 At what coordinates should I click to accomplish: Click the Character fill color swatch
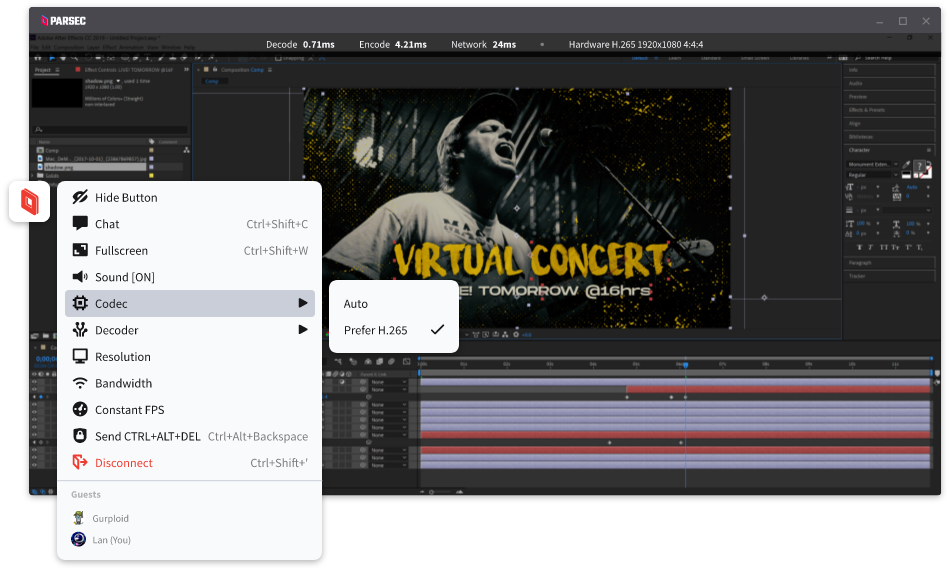coord(920,165)
